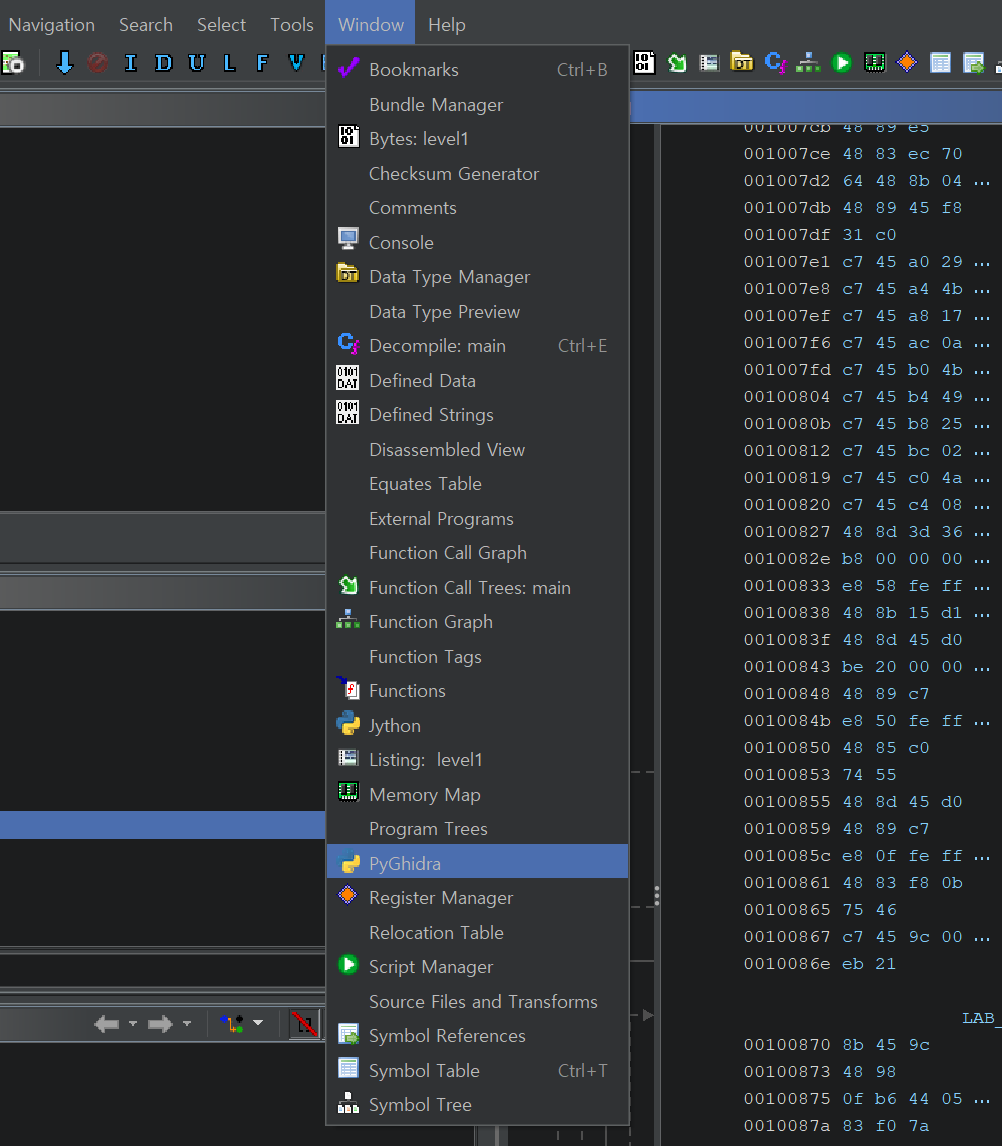Open Bytes viewer from toolbar binary icon
The width and height of the screenshot is (1002, 1146).
[644, 63]
